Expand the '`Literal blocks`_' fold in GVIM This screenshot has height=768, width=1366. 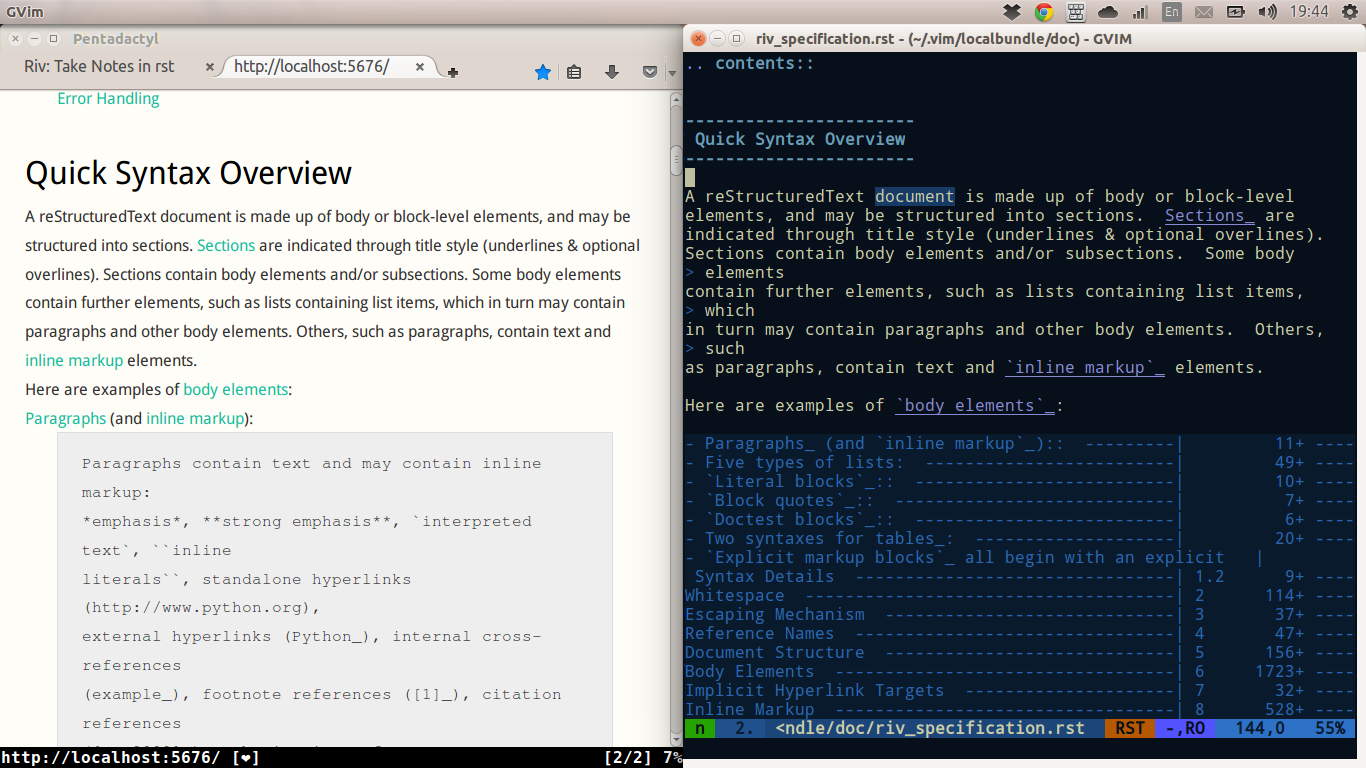1020,481
